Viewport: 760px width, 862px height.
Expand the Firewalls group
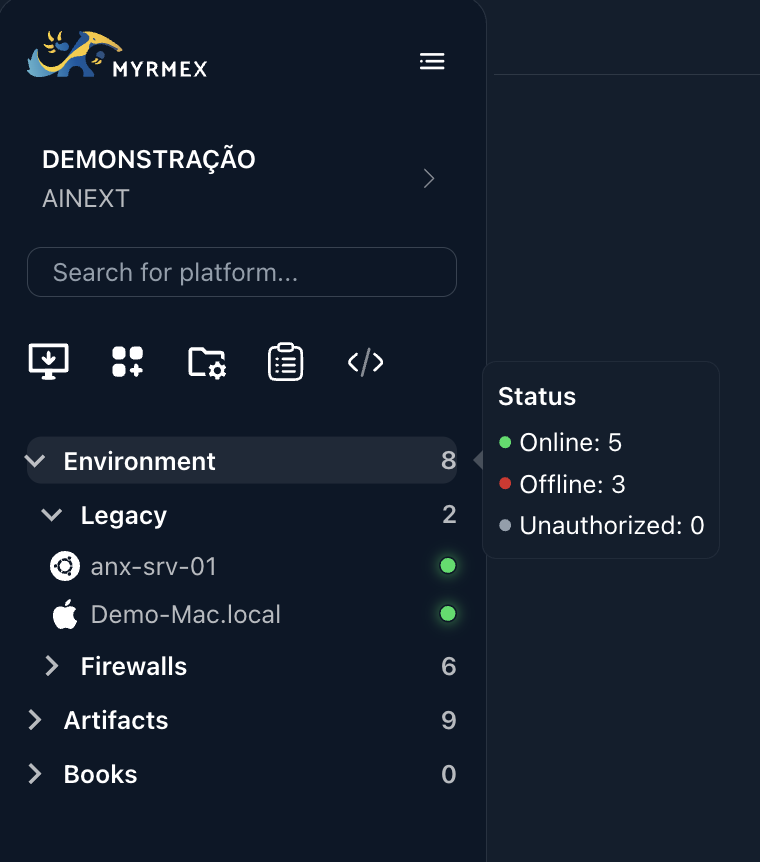point(51,666)
